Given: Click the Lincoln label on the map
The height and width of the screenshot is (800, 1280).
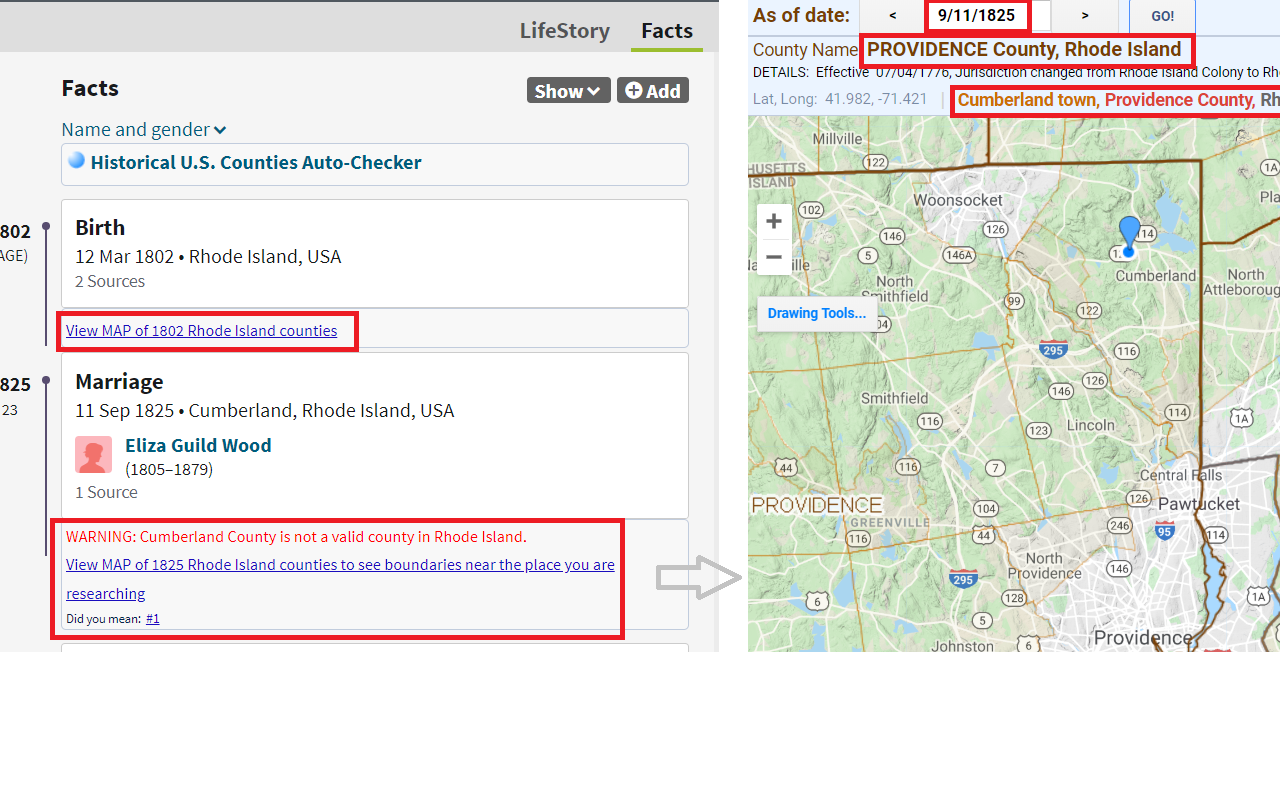Looking at the screenshot, I should coord(1091,425).
